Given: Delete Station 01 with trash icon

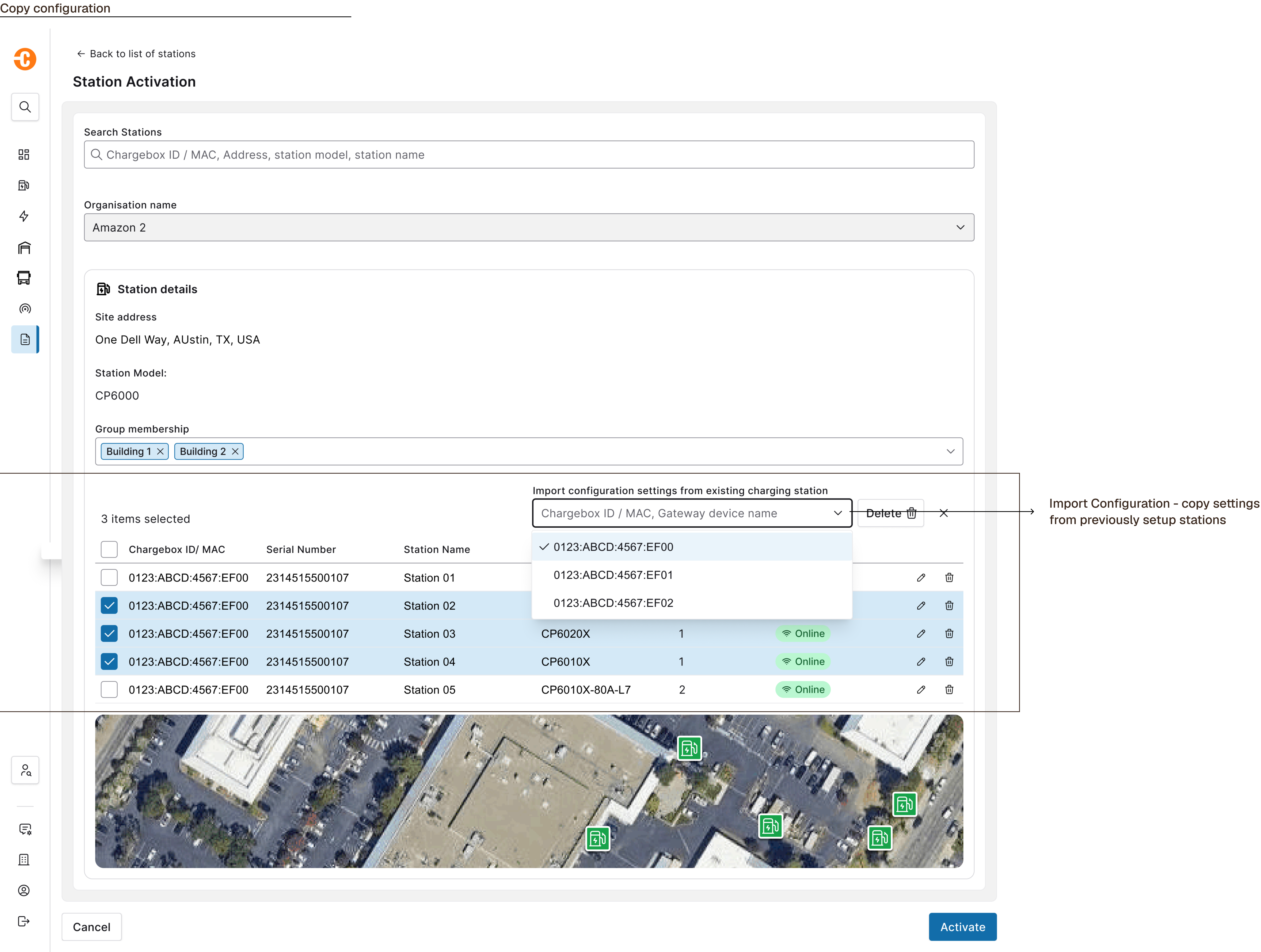Looking at the screenshot, I should coord(949,577).
